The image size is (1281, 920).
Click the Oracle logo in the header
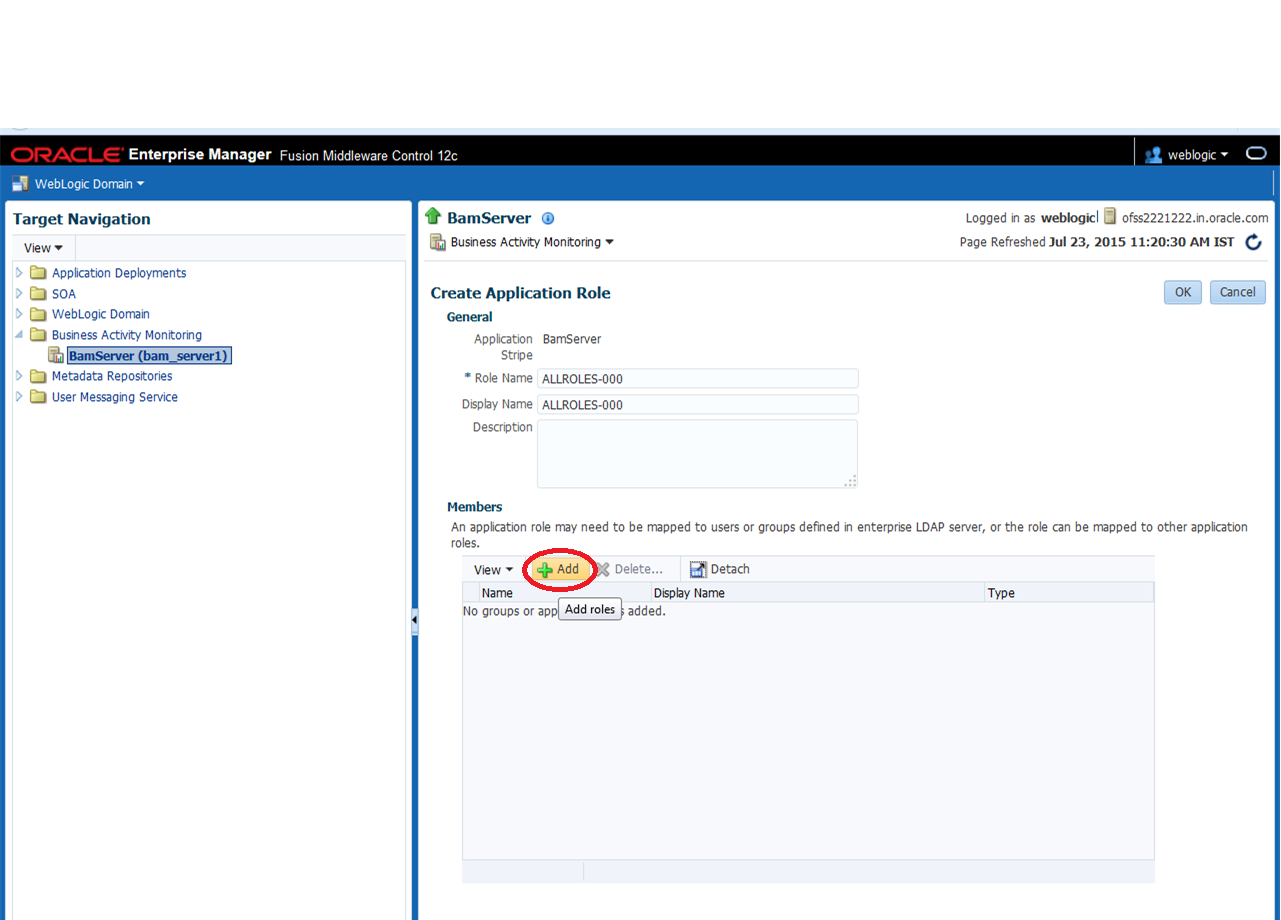pyautogui.click(x=68, y=155)
